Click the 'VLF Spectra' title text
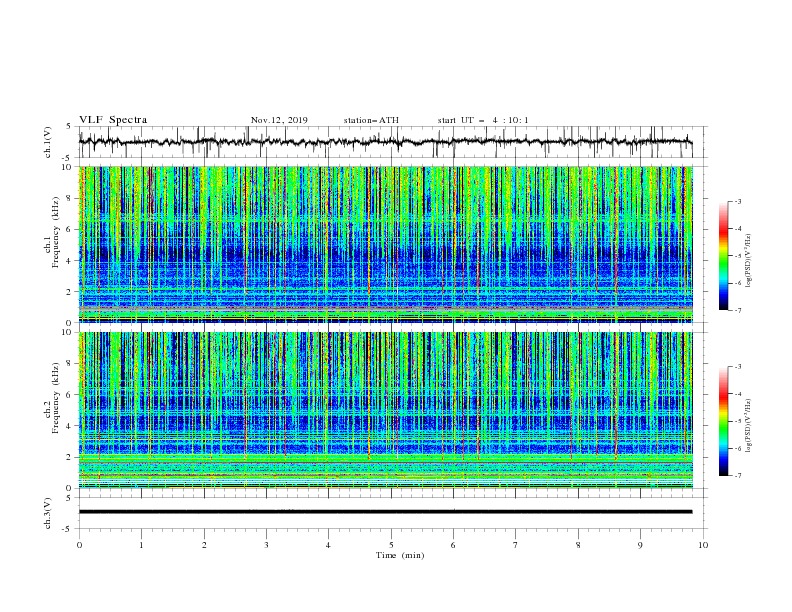Screen dimensions: 792x612 [113, 120]
